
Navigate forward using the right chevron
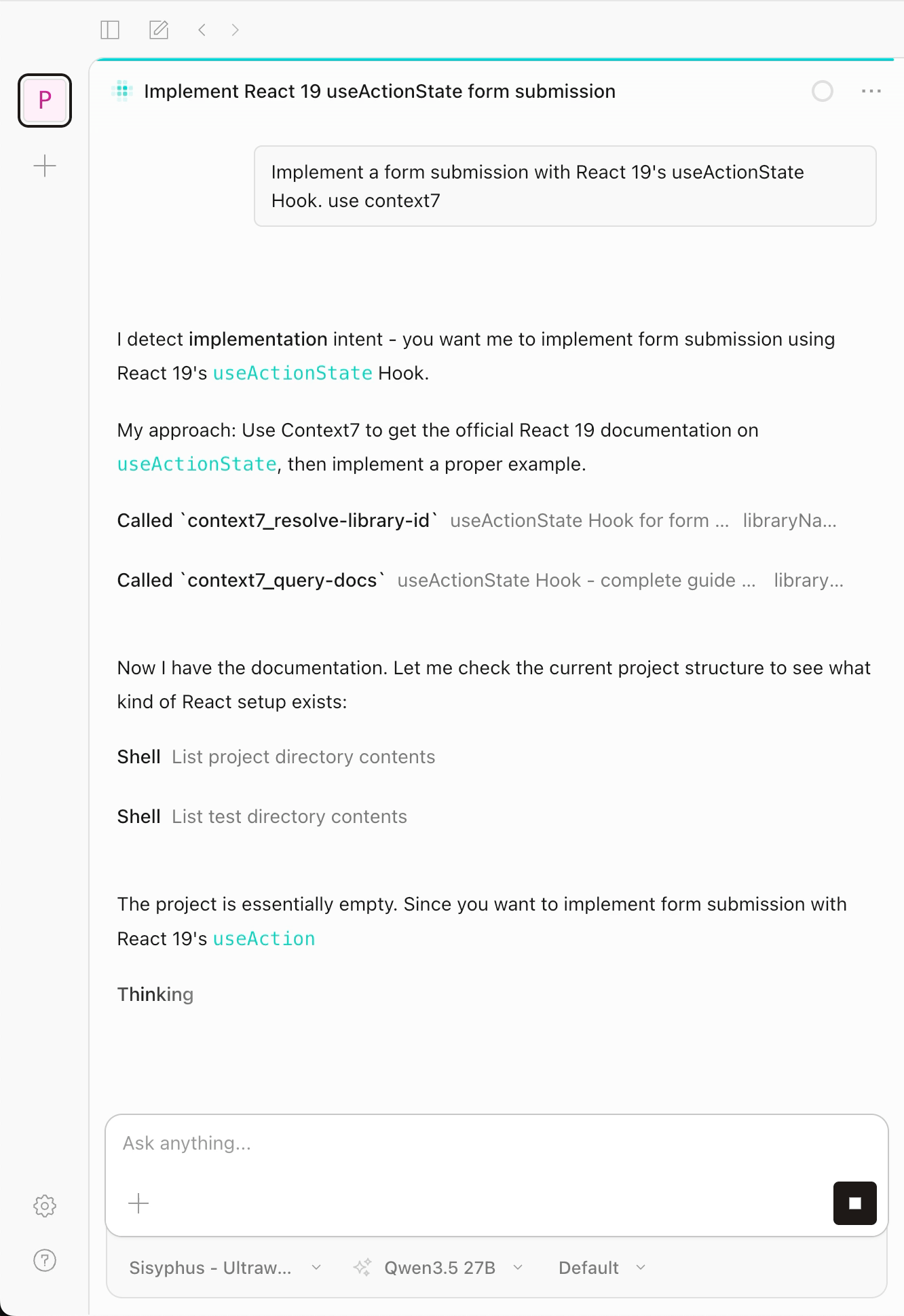[x=235, y=29]
